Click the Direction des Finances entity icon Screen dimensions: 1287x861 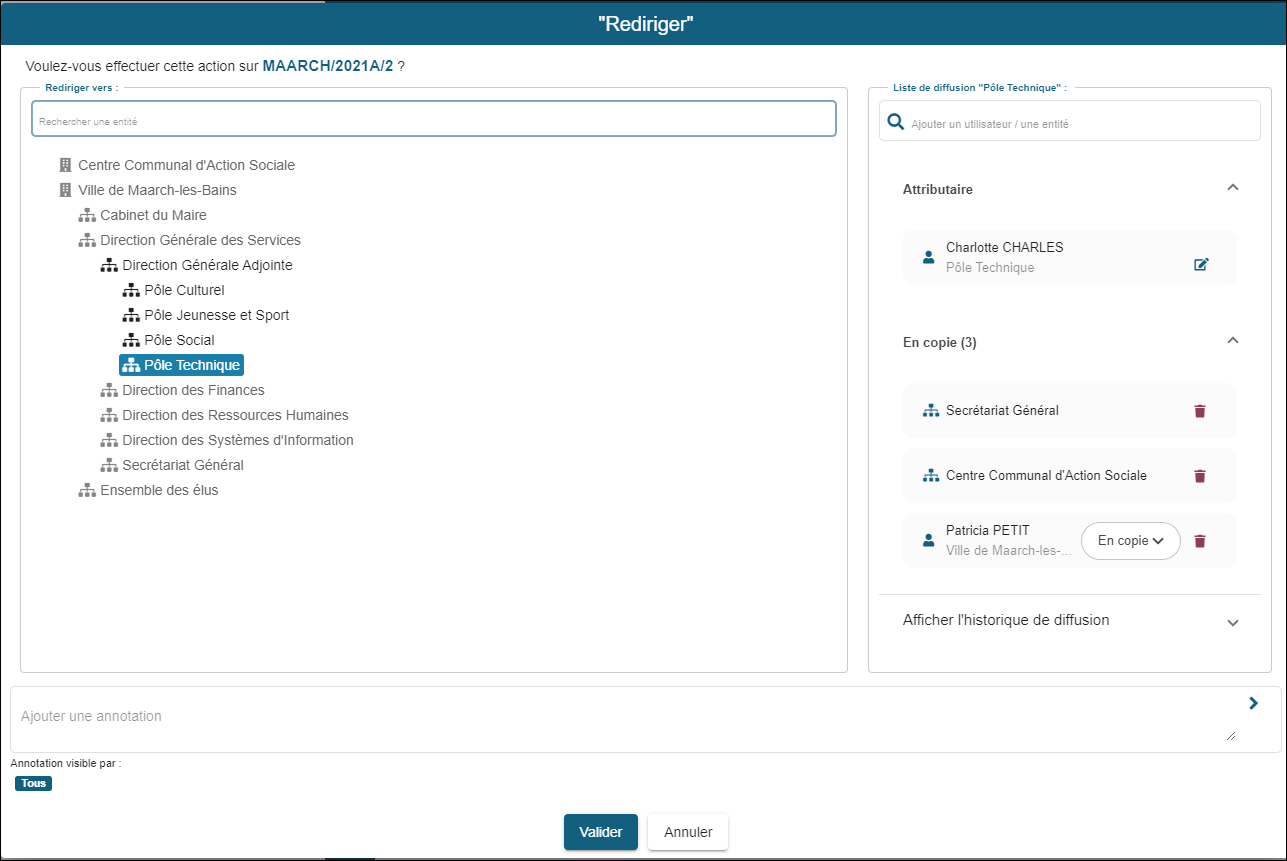pos(109,390)
